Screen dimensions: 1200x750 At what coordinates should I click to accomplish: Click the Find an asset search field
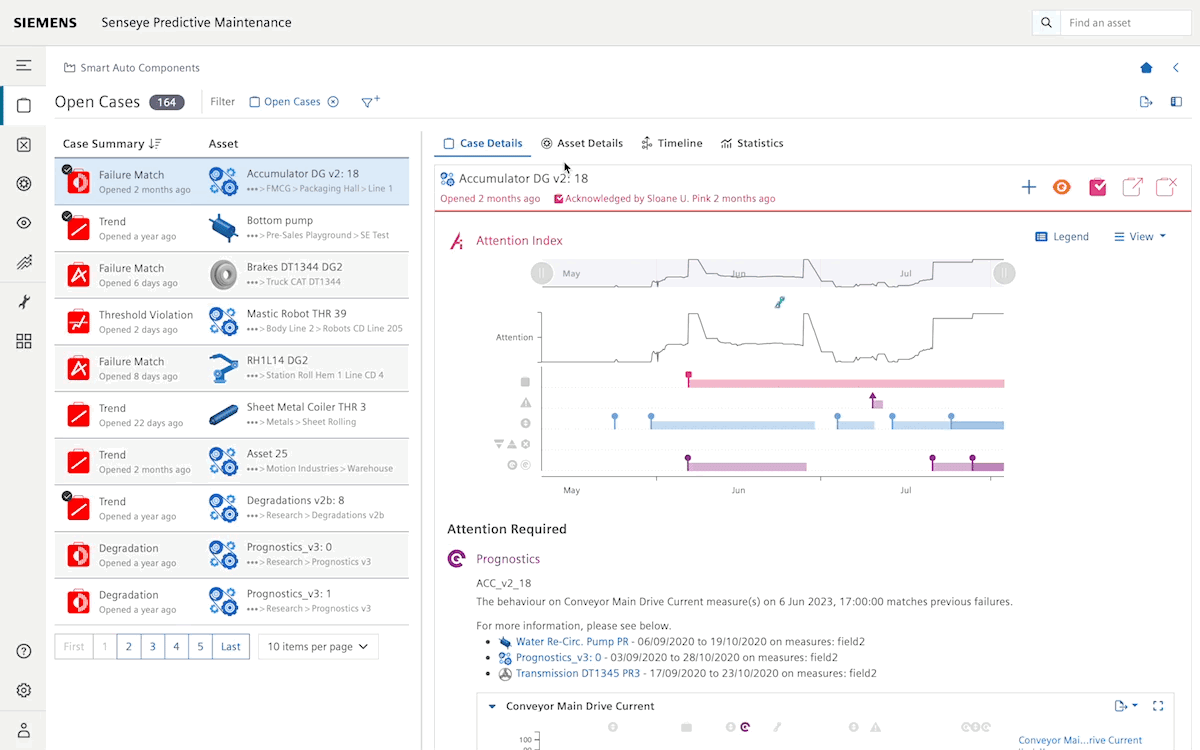(1126, 22)
